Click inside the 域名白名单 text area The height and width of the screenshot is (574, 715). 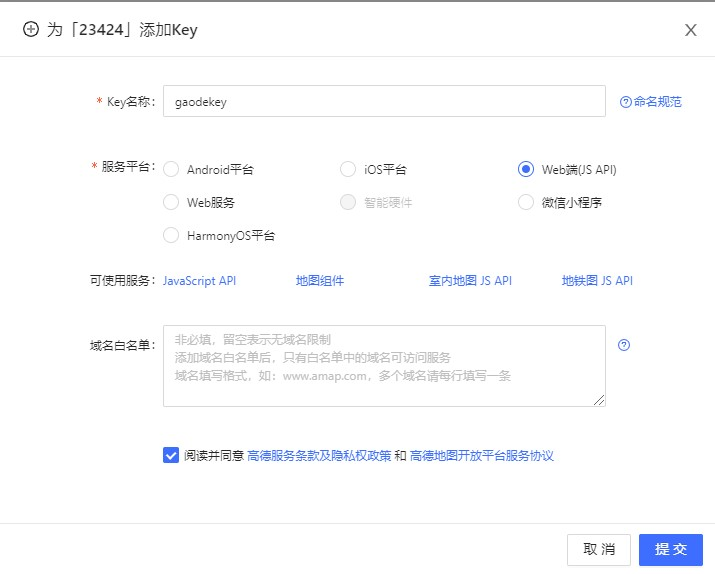coord(384,366)
